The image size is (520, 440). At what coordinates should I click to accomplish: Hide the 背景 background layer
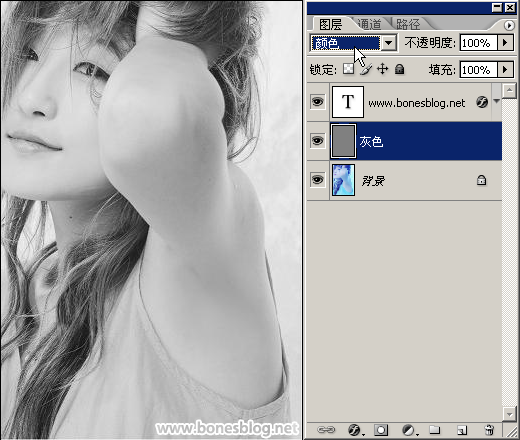(x=317, y=180)
